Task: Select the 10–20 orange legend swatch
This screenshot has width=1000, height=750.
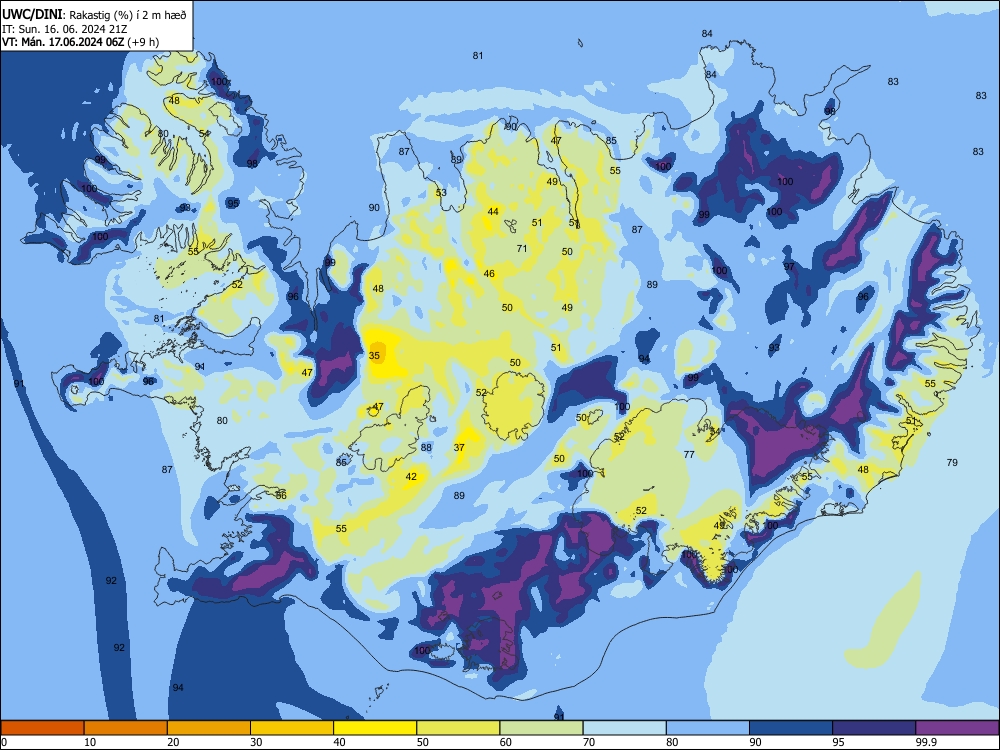Action: [x=126, y=728]
